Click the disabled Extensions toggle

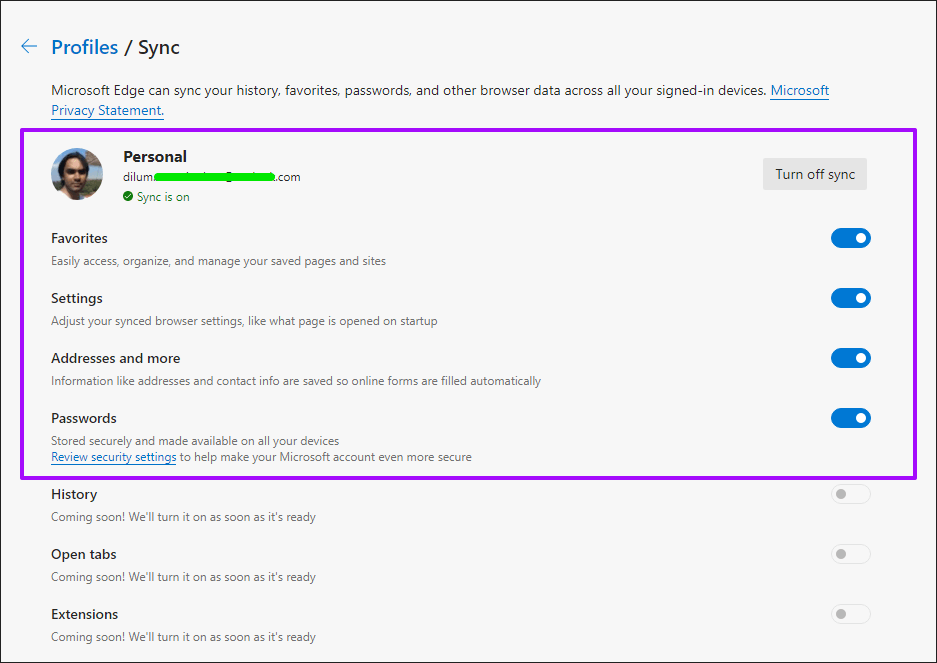[850, 614]
